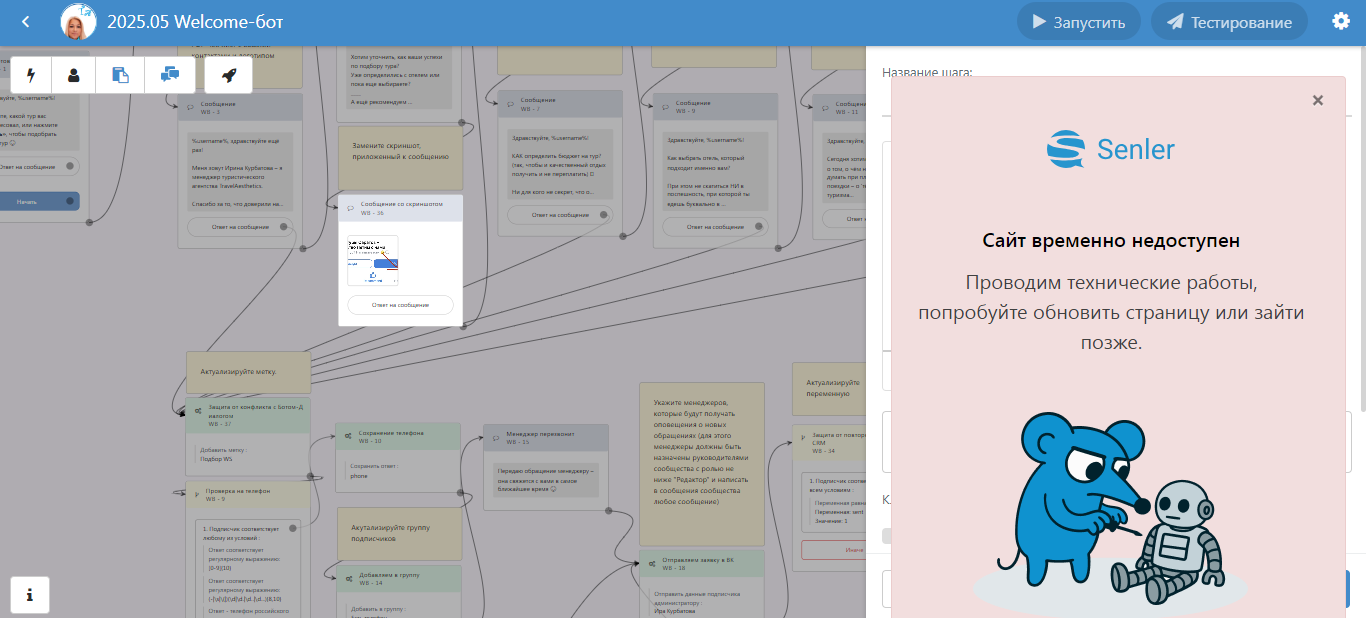
Task: Select the Добавляем в группу node header
Action: click(x=399, y=578)
